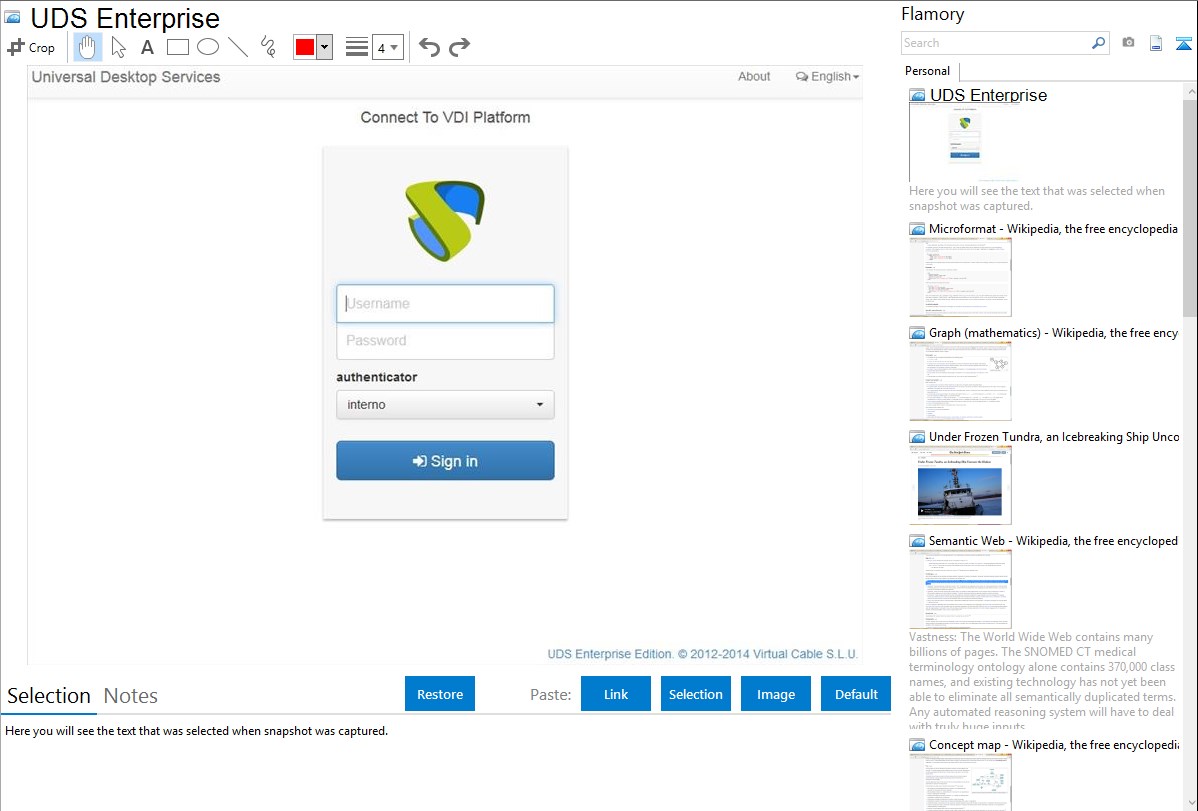Click the magnifier search icon

[1099, 43]
